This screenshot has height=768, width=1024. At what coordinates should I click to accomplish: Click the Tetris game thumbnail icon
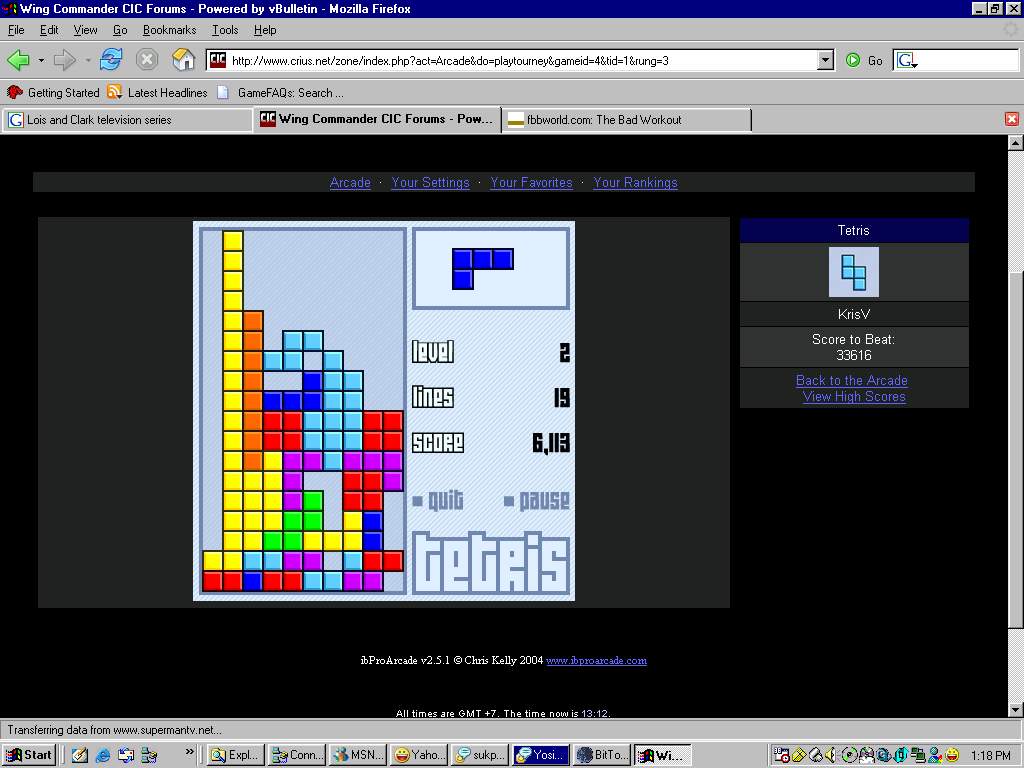(x=854, y=272)
